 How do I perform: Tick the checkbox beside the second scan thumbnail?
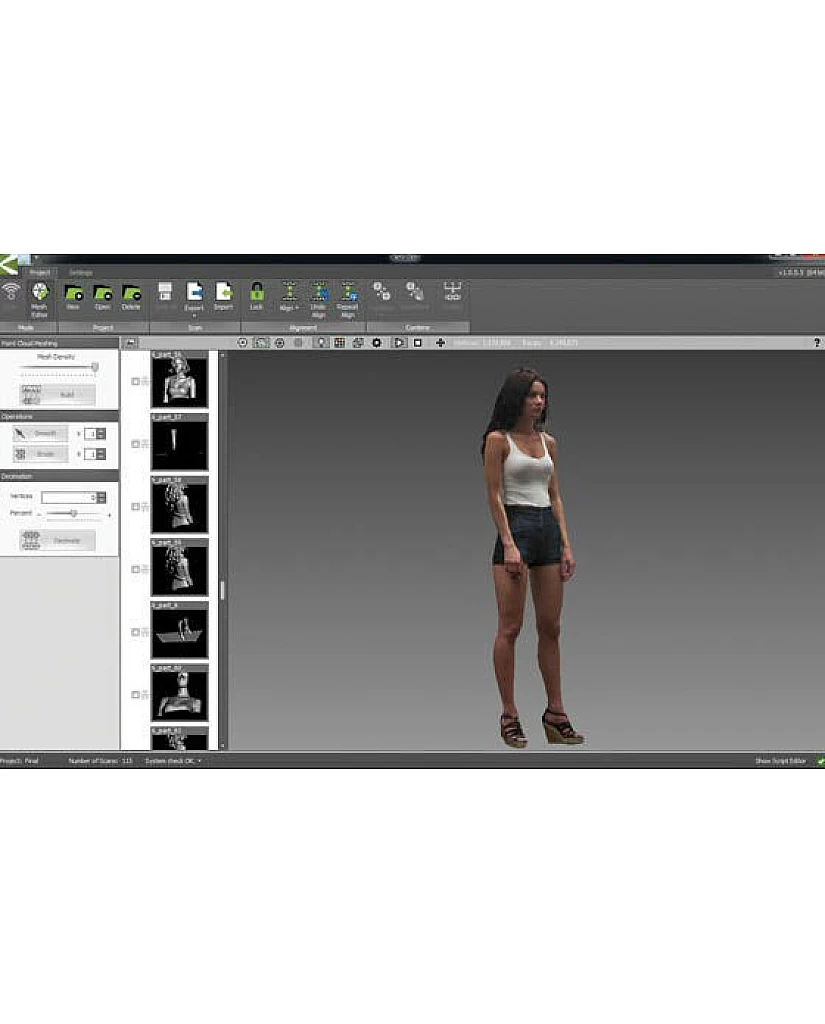point(136,443)
